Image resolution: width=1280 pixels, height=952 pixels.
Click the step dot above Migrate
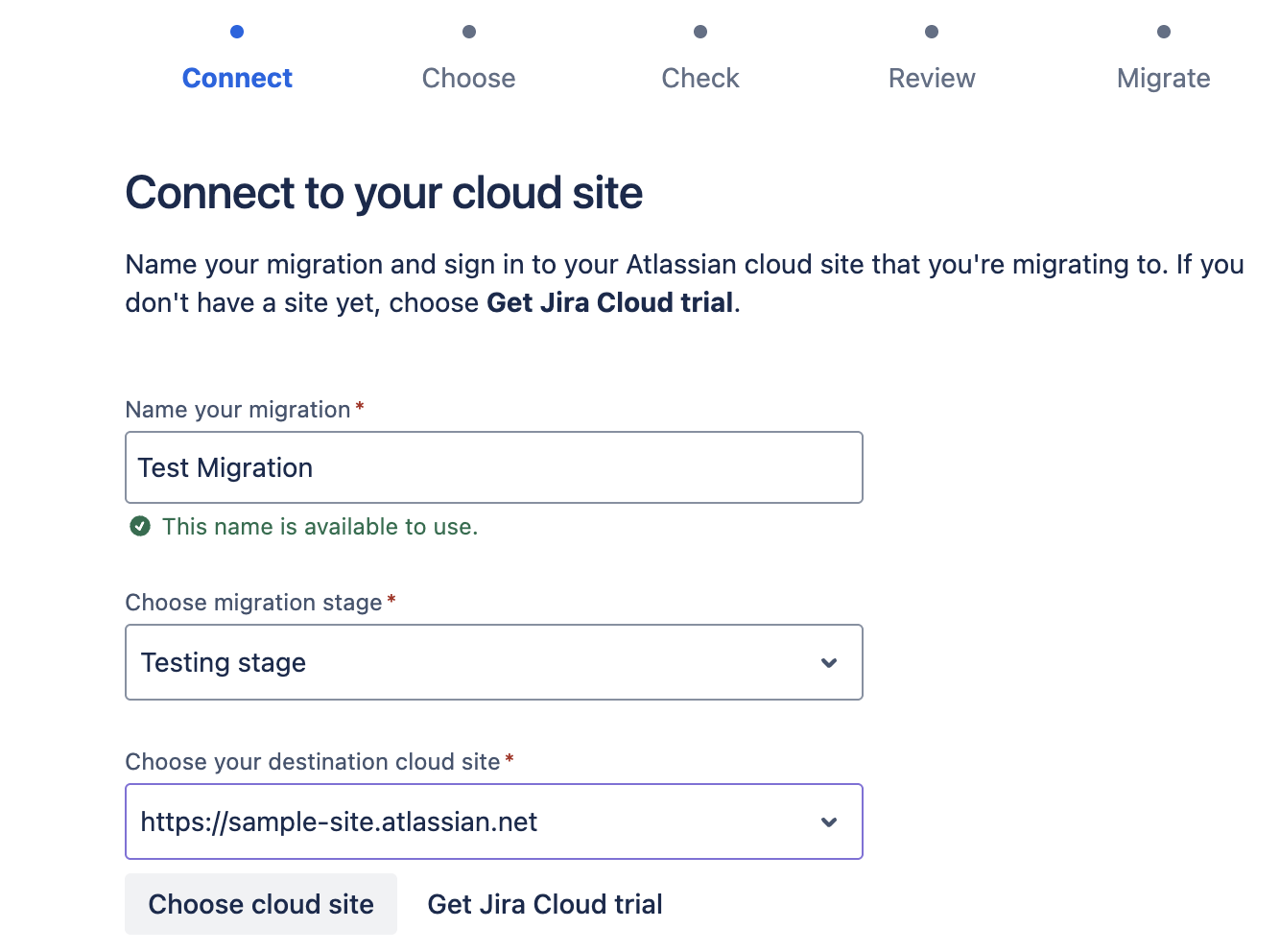point(1164,32)
